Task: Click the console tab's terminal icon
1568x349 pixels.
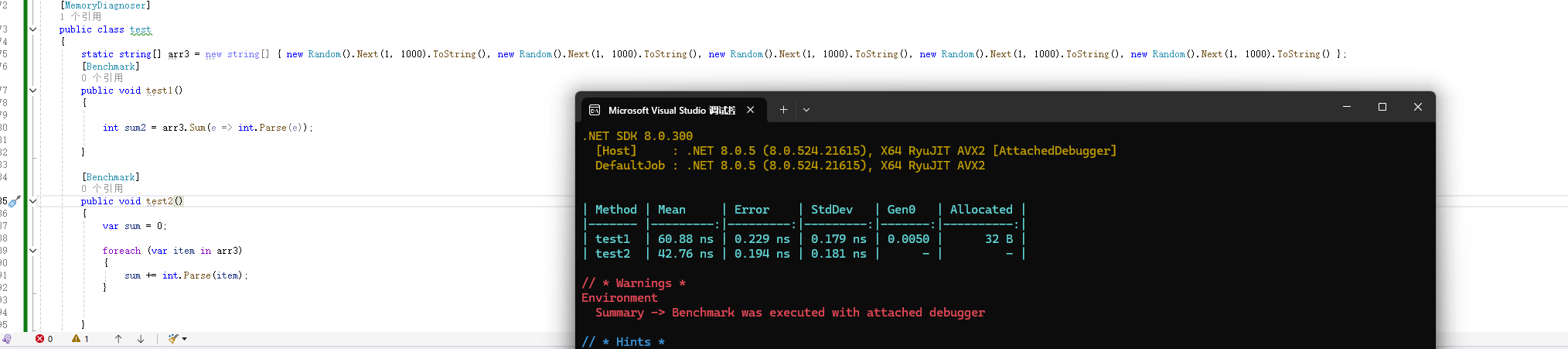Action: coord(595,110)
